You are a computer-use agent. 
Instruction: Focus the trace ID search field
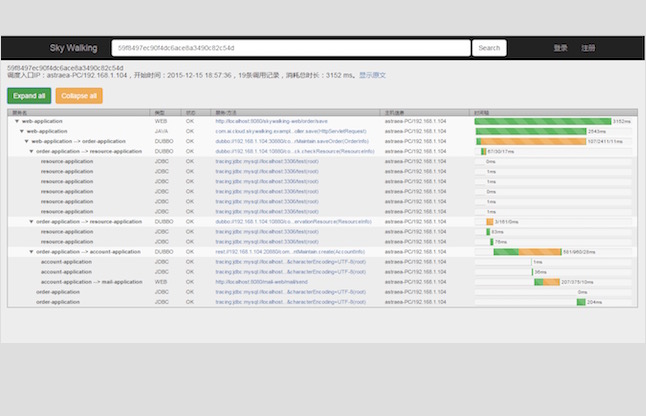pos(291,48)
